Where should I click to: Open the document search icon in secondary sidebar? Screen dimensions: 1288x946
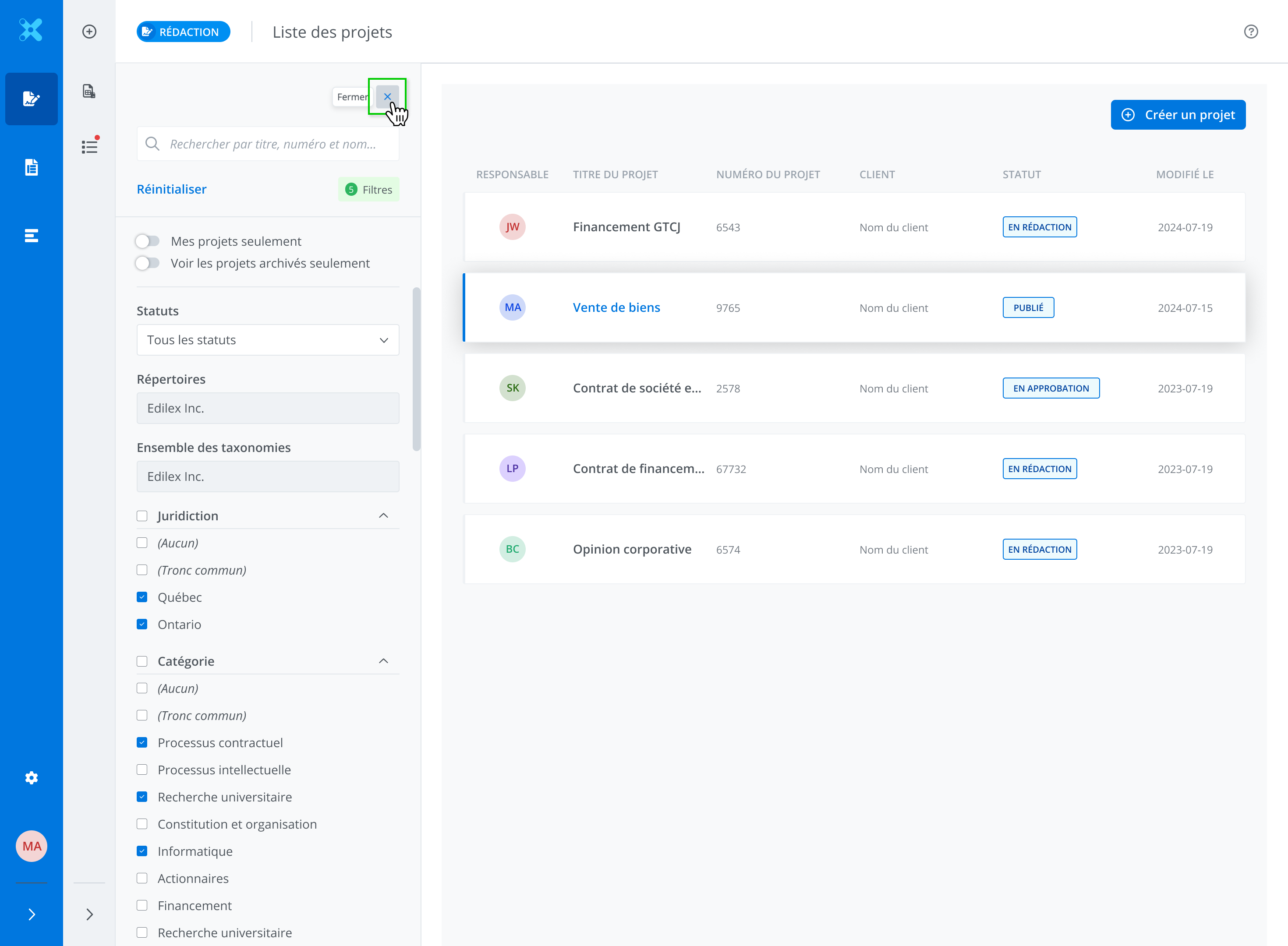pos(89,91)
